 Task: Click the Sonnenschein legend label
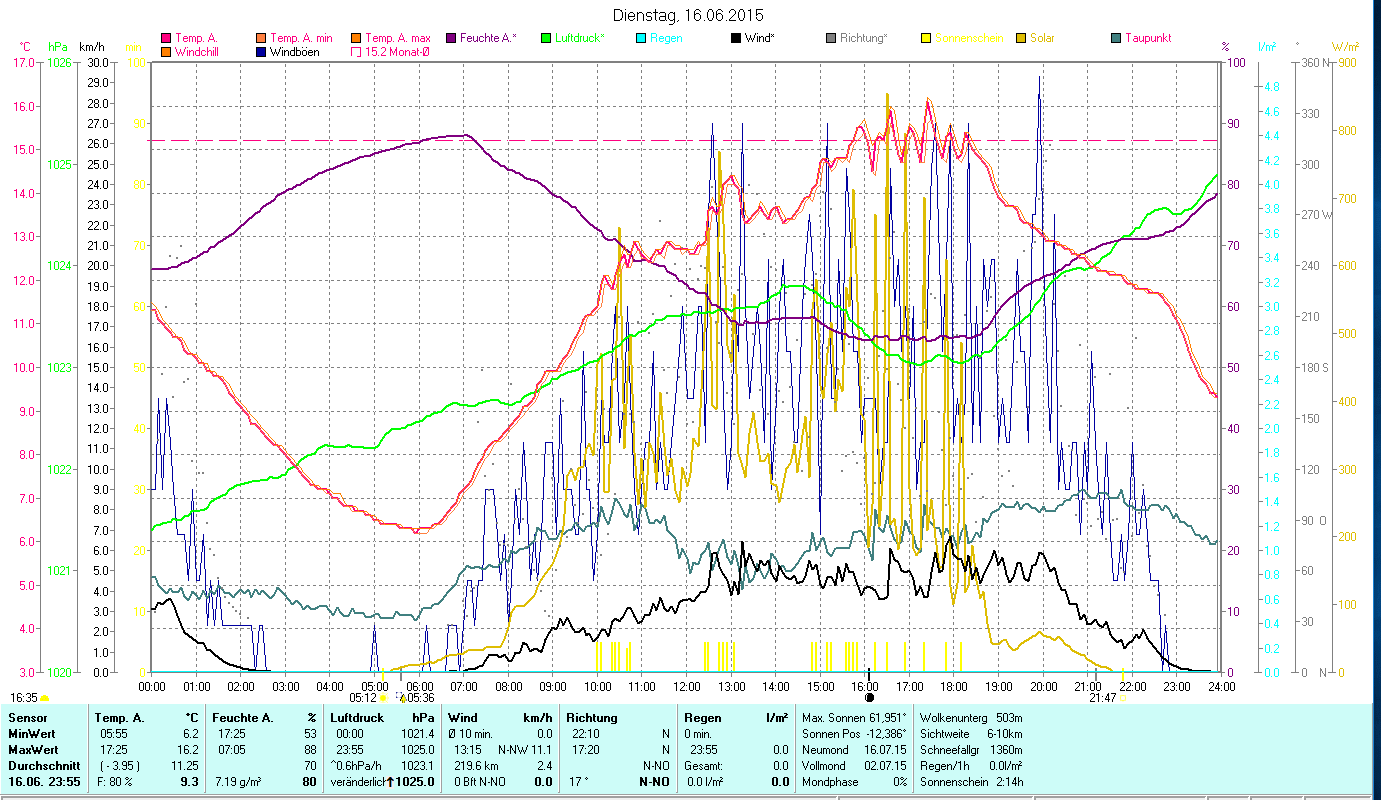point(968,38)
